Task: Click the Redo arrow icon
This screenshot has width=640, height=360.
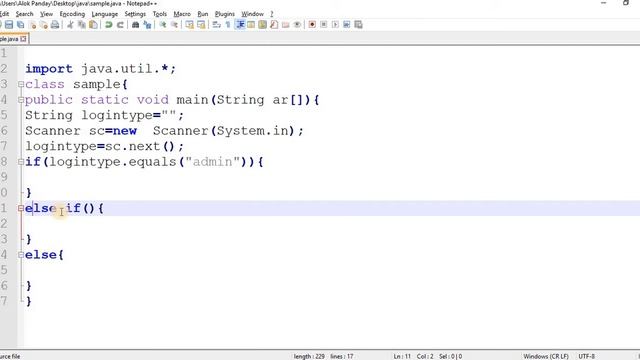Action: pyautogui.click(x=120, y=25)
